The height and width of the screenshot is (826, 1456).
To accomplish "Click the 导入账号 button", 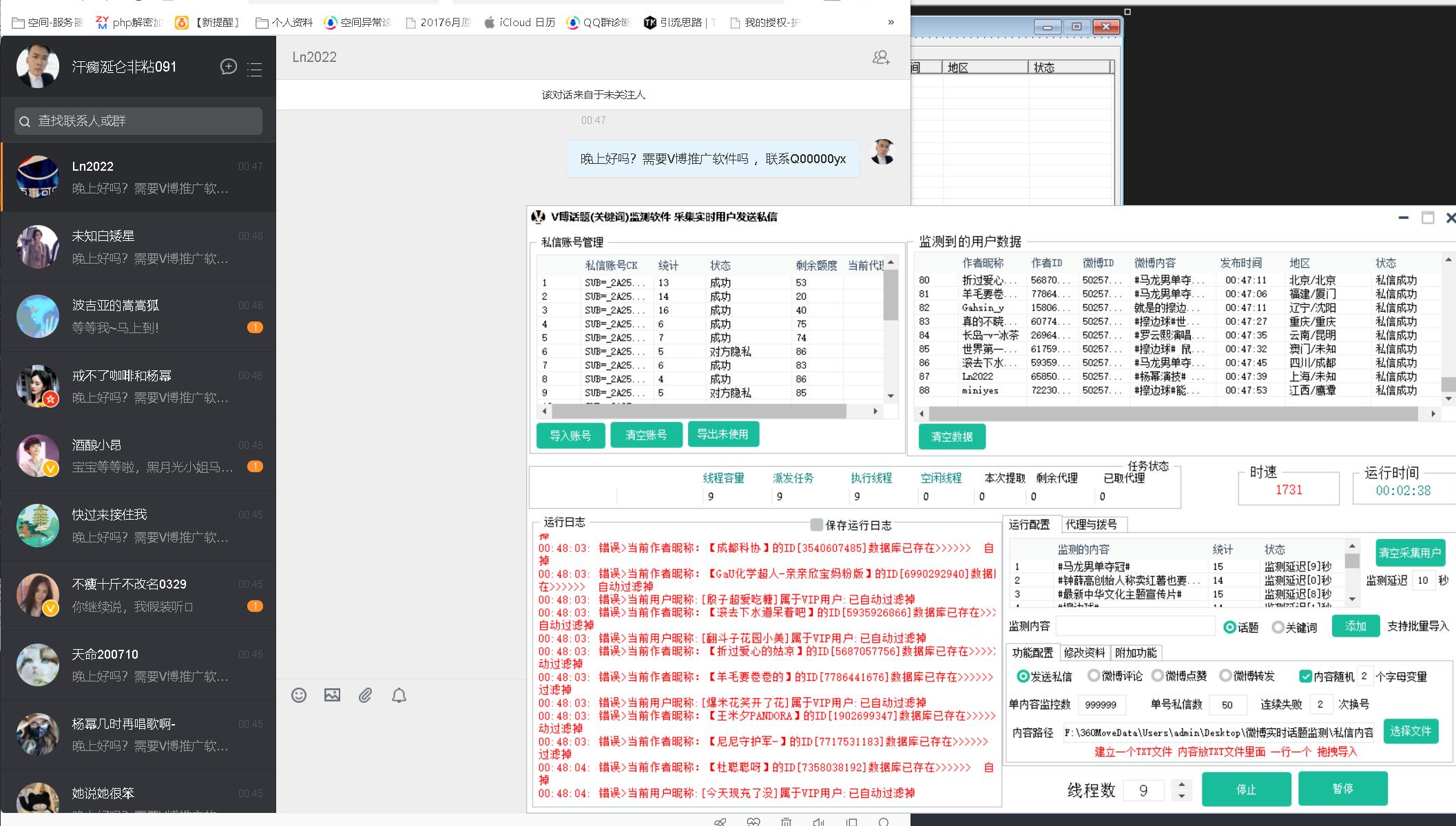I will click(x=570, y=435).
